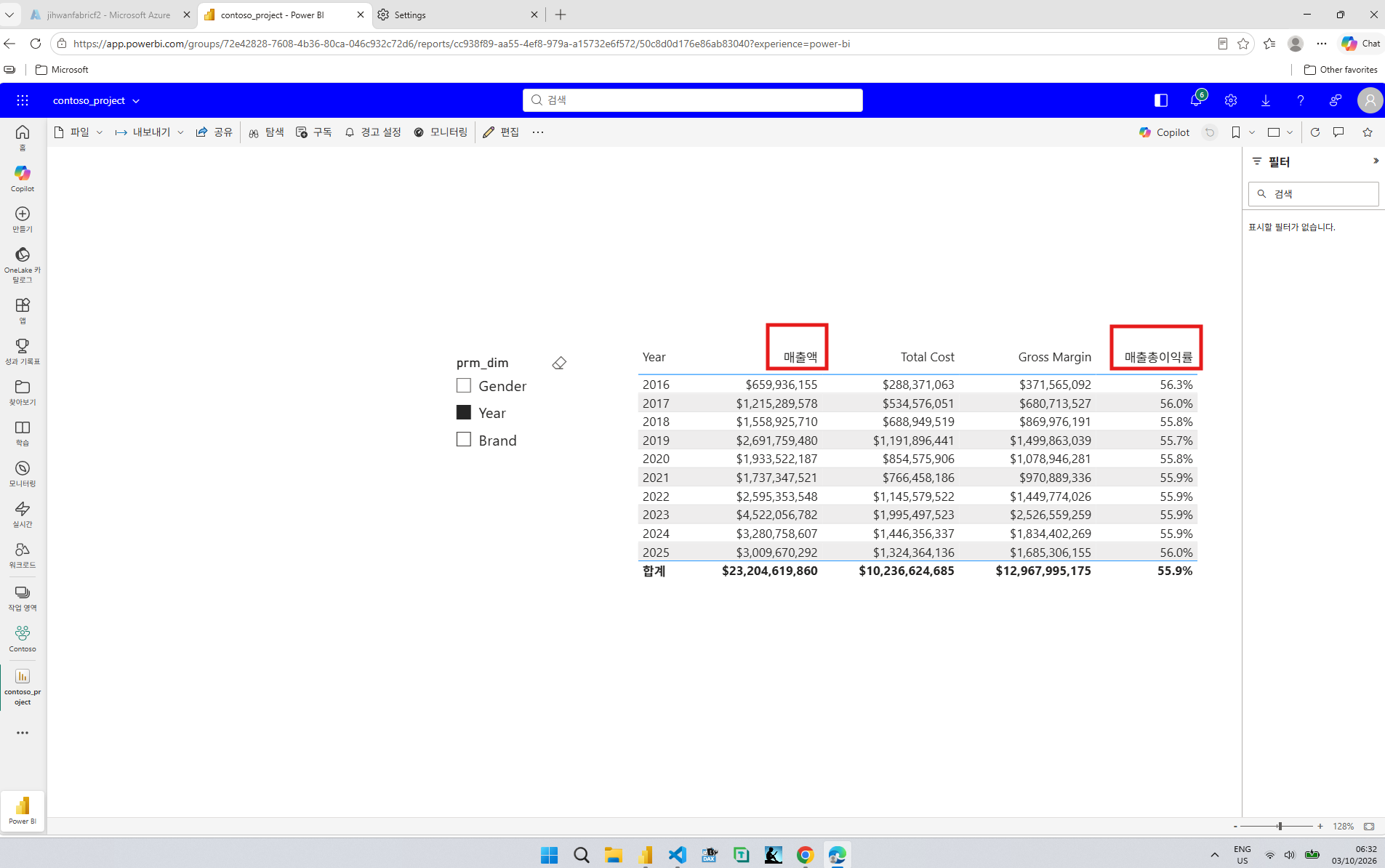Image resolution: width=1385 pixels, height=868 pixels.
Task: Click 구독 (Subscribe) in the toolbar
Action: 314,132
